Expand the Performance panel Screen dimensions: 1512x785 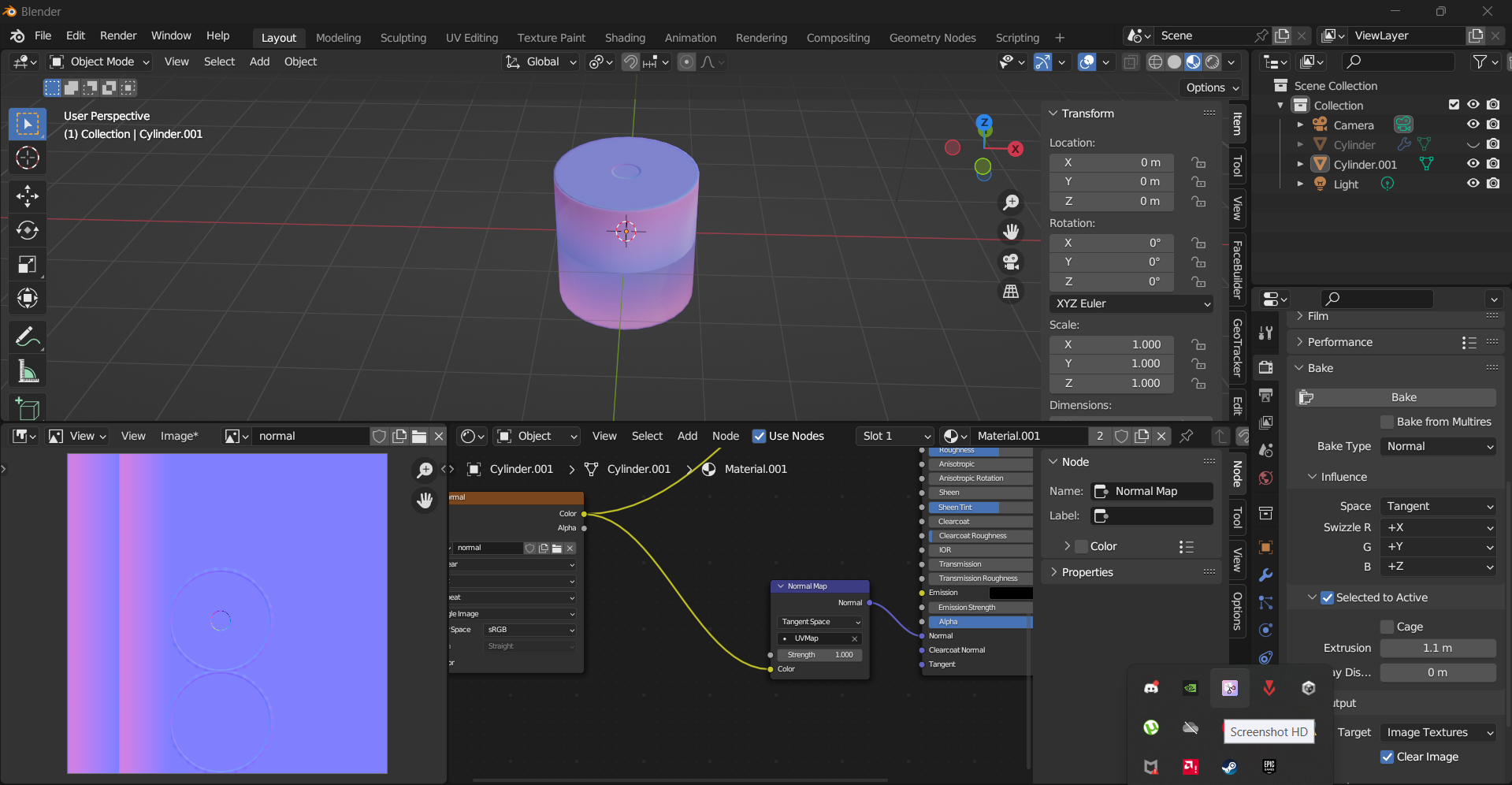point(1339,342)
